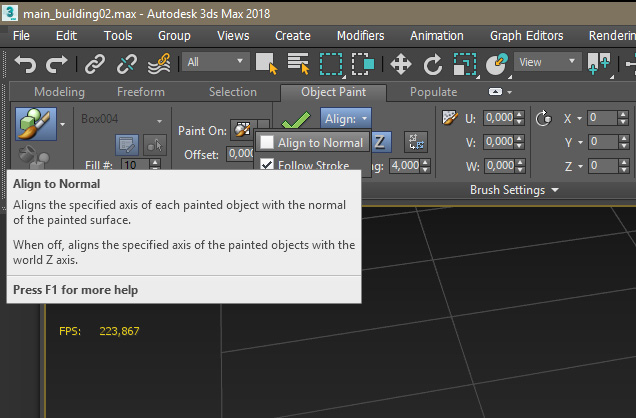
Task: Activate the Select Object tool
Action: click(266, 64)
